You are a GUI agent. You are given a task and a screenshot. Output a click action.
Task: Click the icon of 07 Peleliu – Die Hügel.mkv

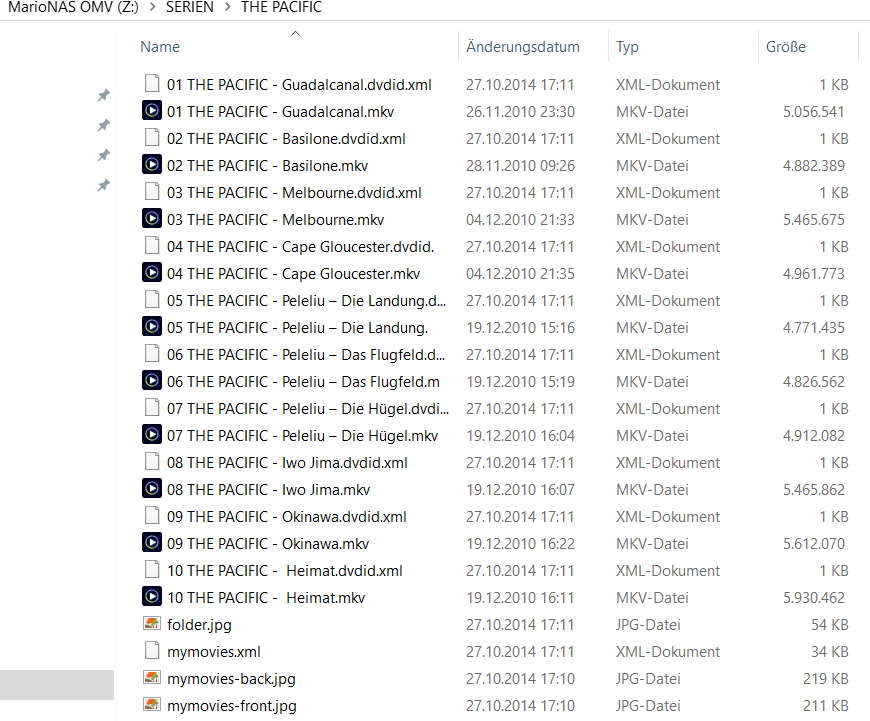pos(151,435)
